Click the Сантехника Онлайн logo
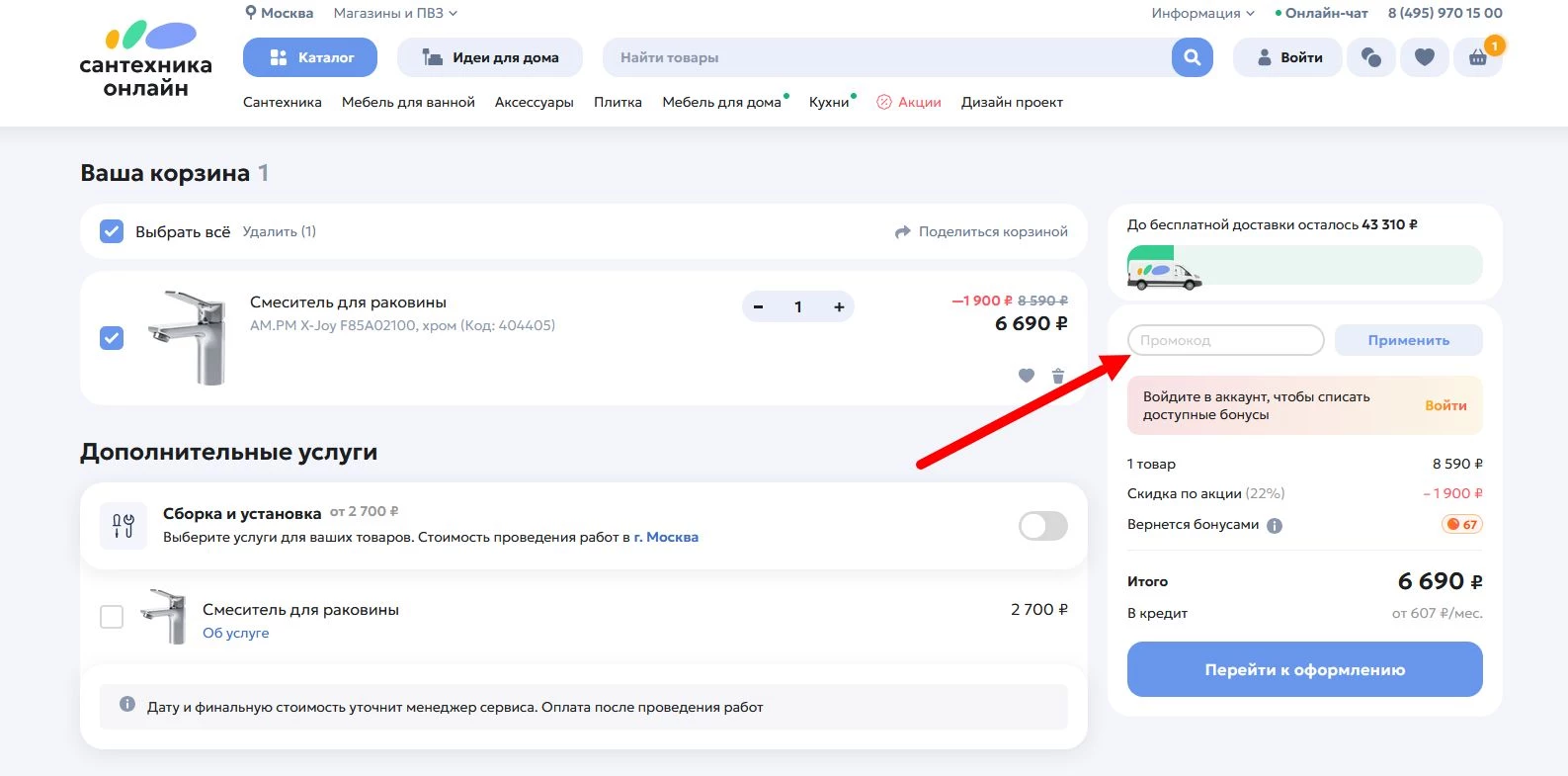The height and width of the screenshot is (776, 1568). [146, 59]
